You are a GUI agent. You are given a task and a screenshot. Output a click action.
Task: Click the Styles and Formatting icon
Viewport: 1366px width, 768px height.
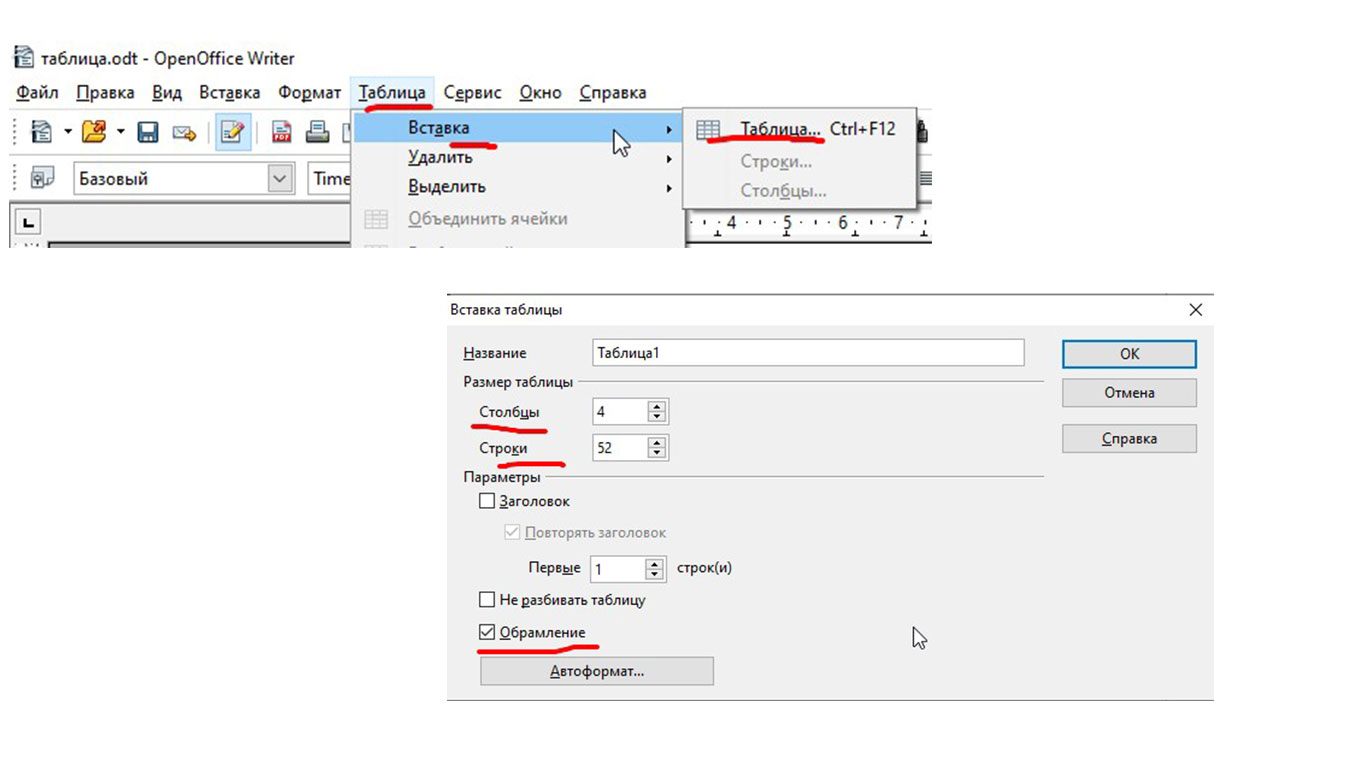point(42,179)
